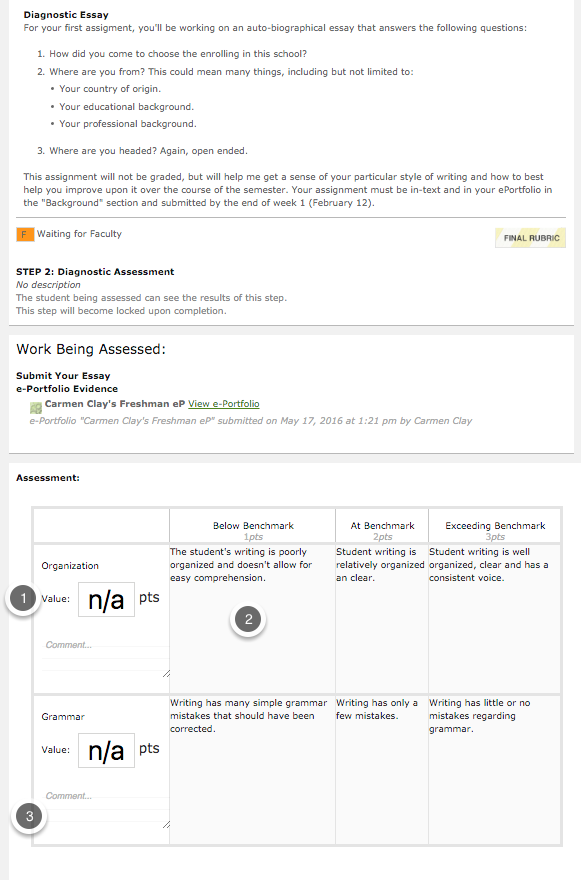Click the numbered marker 3 badge
The height and width of the screenshot is (880, 581).
pyautogui.click(x=29, y=815)
